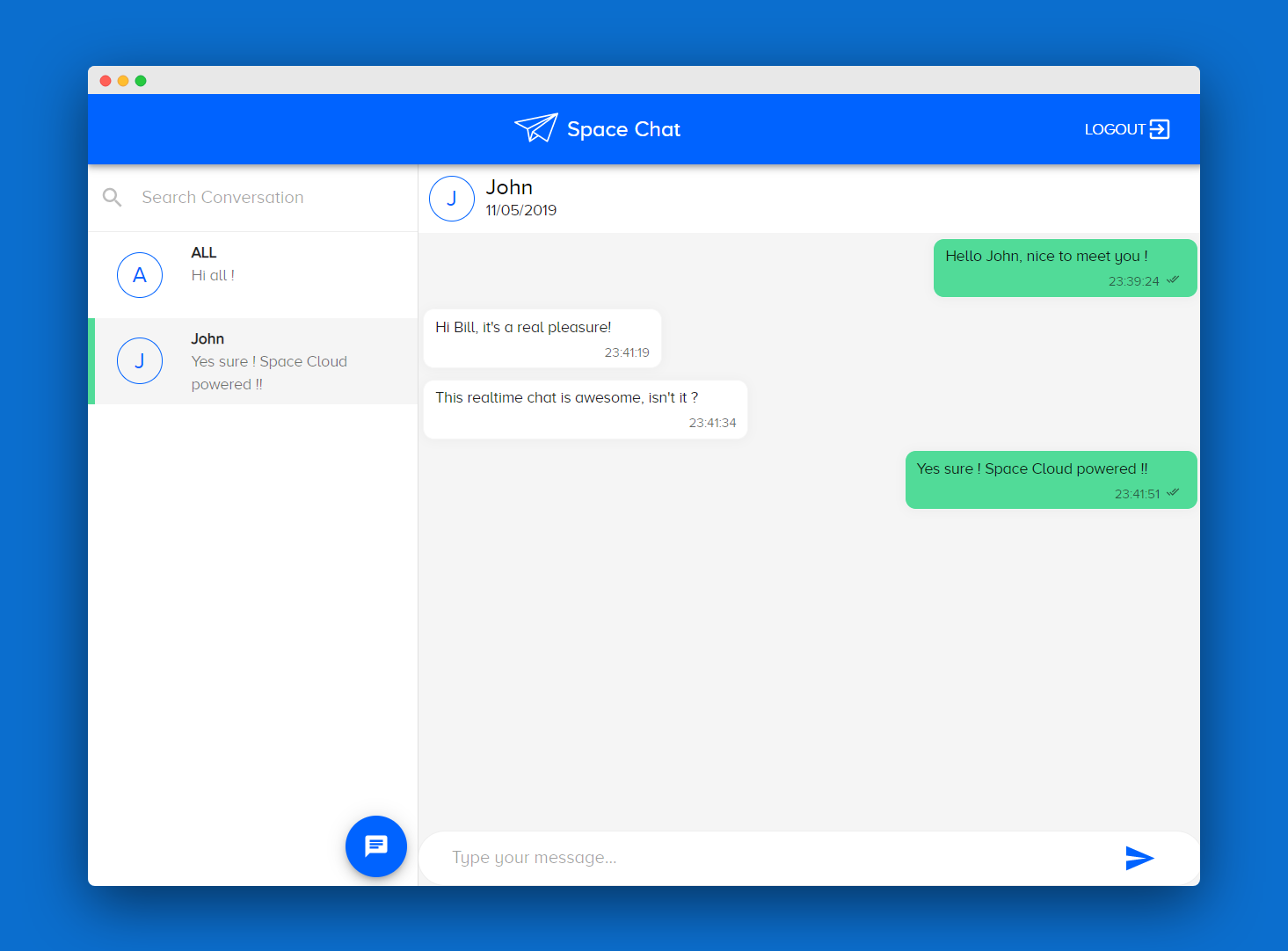Image resolution: width=1288 pixels, height=951 pixels.
Task: Click the green zoom button in the title bar
Action: [x=141, y=80]
